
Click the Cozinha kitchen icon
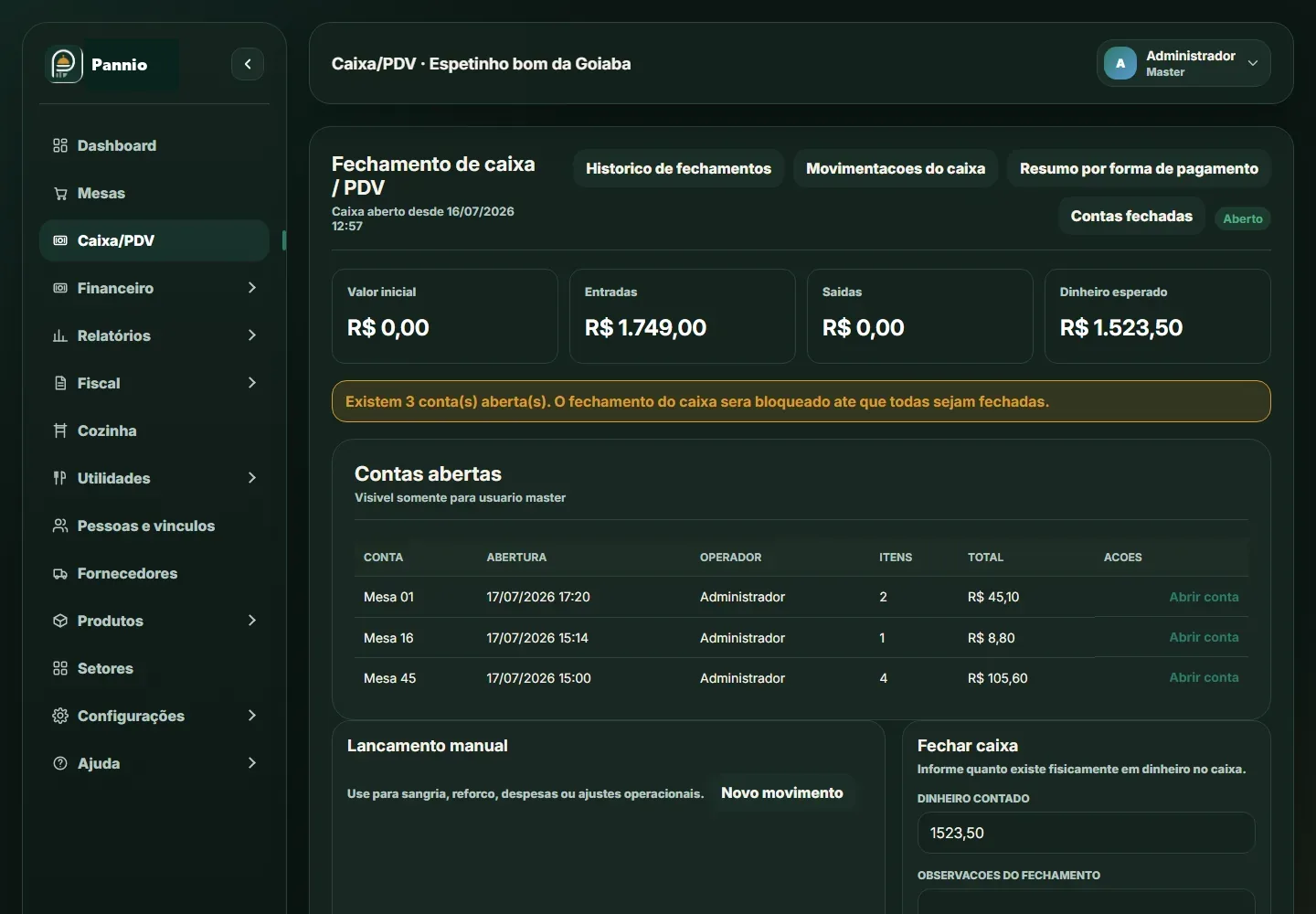(60, 430)
